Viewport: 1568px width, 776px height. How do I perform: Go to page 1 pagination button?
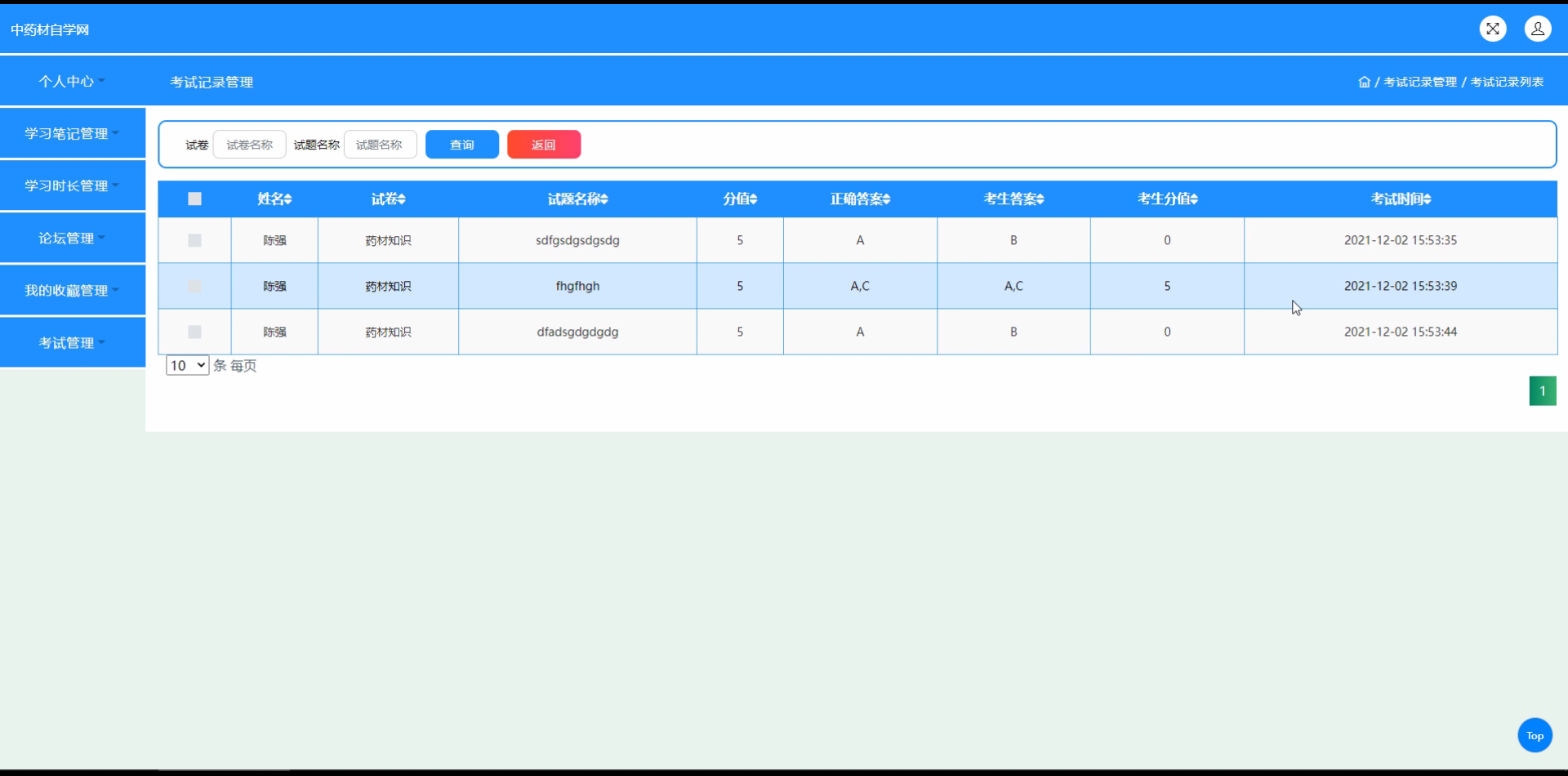(1543, 390)
